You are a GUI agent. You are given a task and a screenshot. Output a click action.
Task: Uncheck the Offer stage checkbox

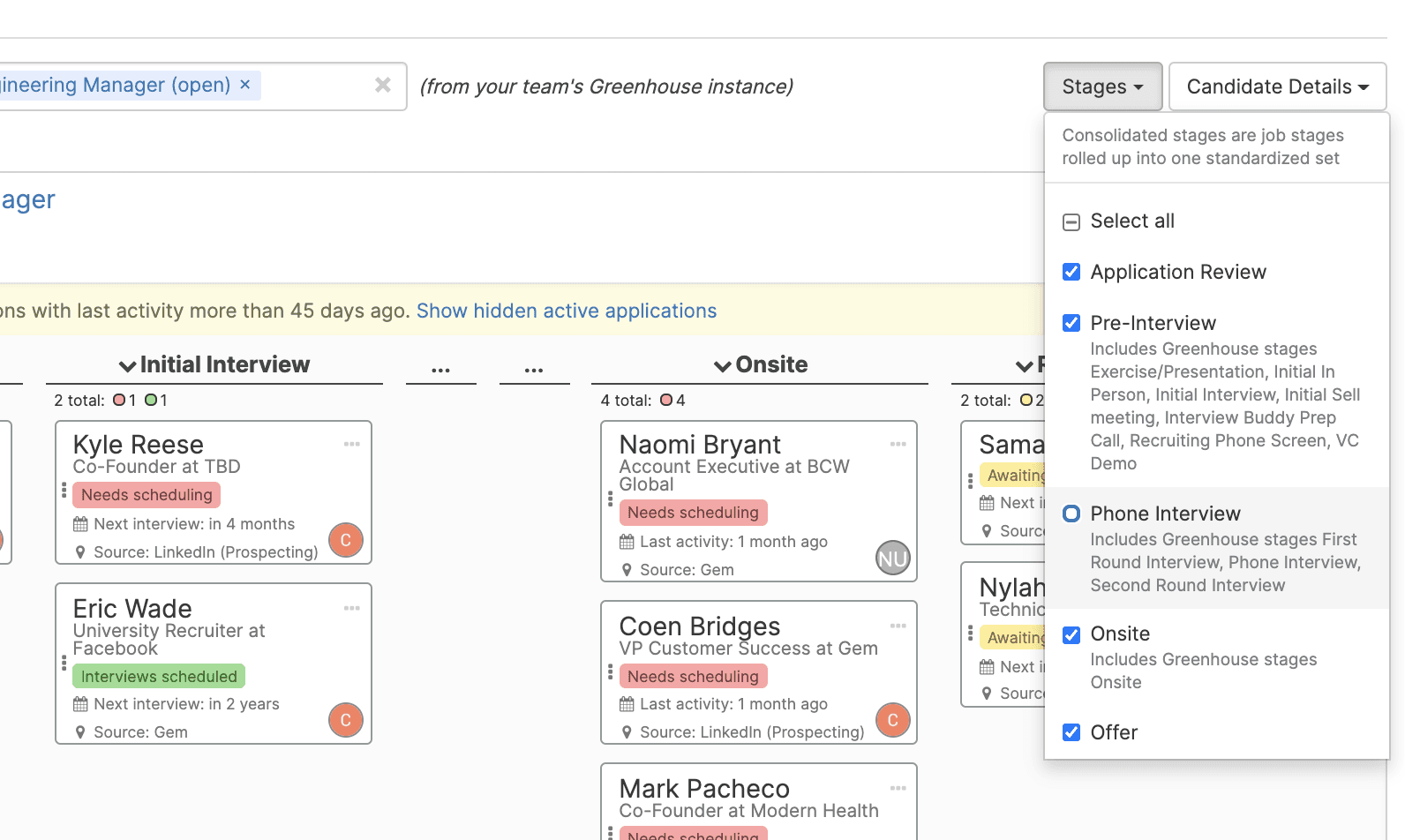click(1071, 732)
